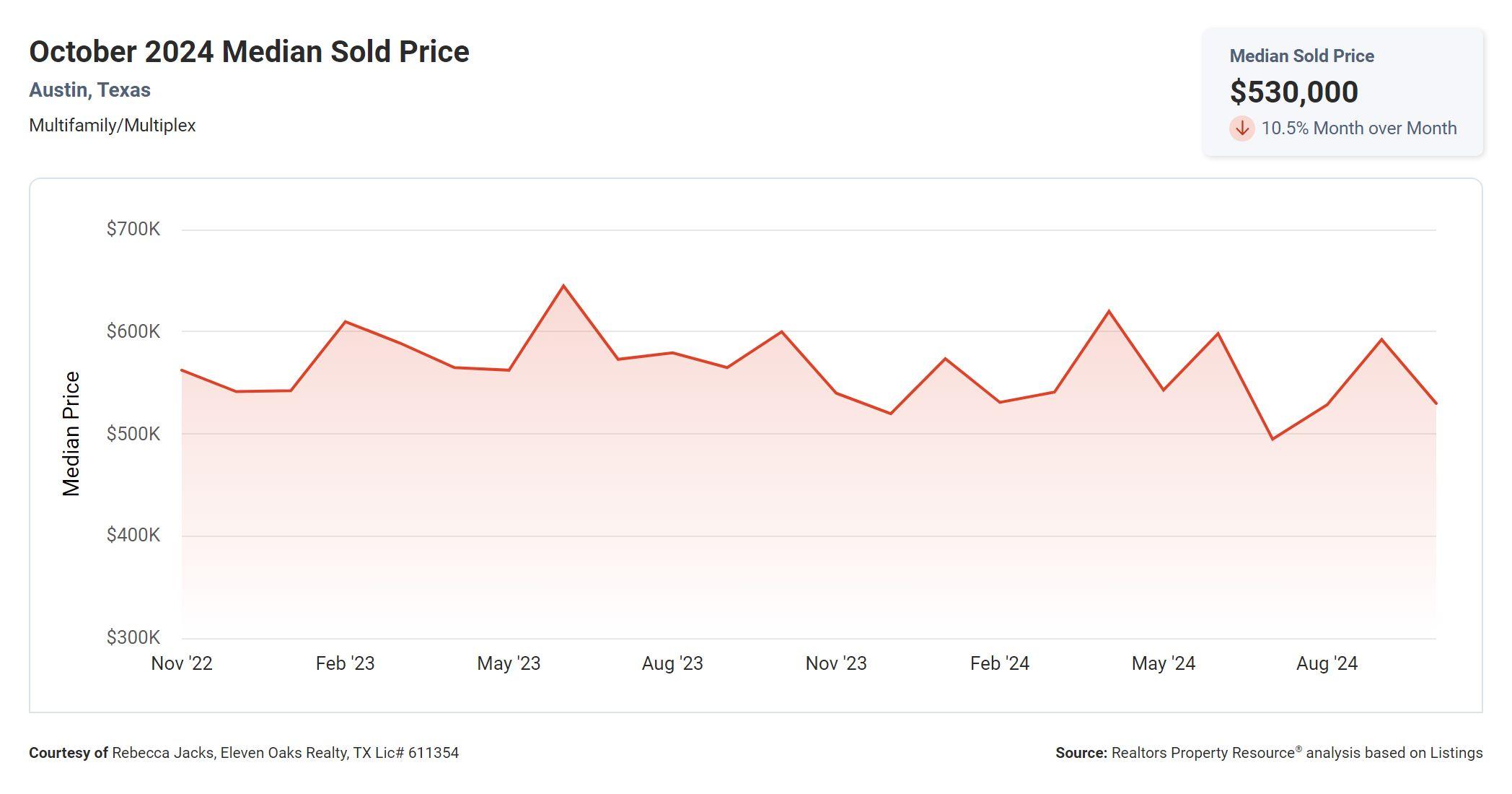Select the Feb '24 x-axis label

[x=999, y=663]
